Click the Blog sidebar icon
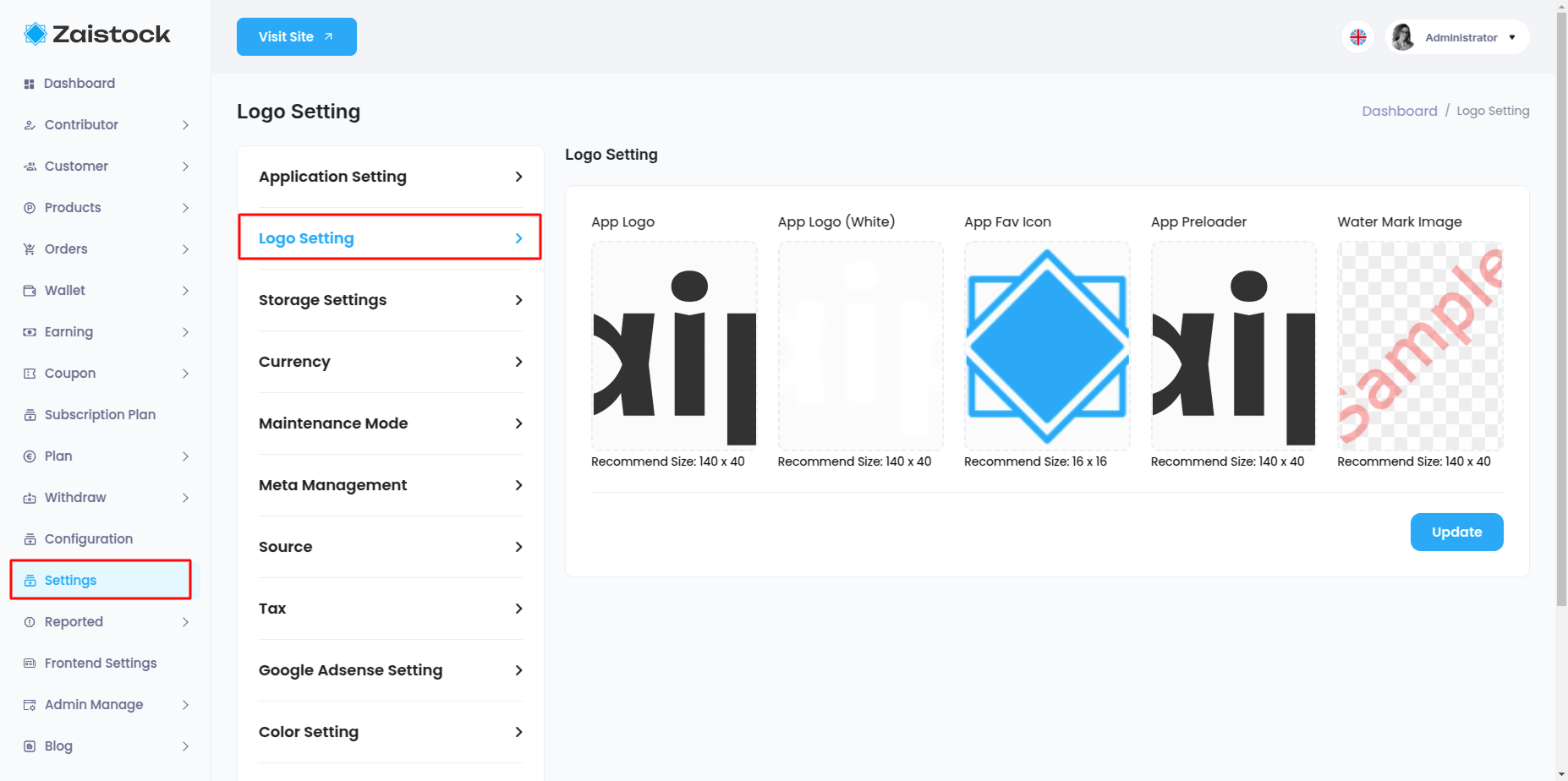 coord(30,746)
